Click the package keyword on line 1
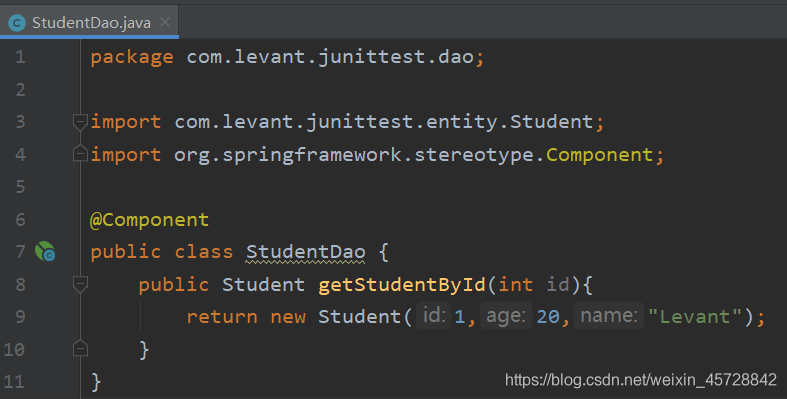Viewport: 787px width, 399px height. pyautogui.click(x=132, y=57)
